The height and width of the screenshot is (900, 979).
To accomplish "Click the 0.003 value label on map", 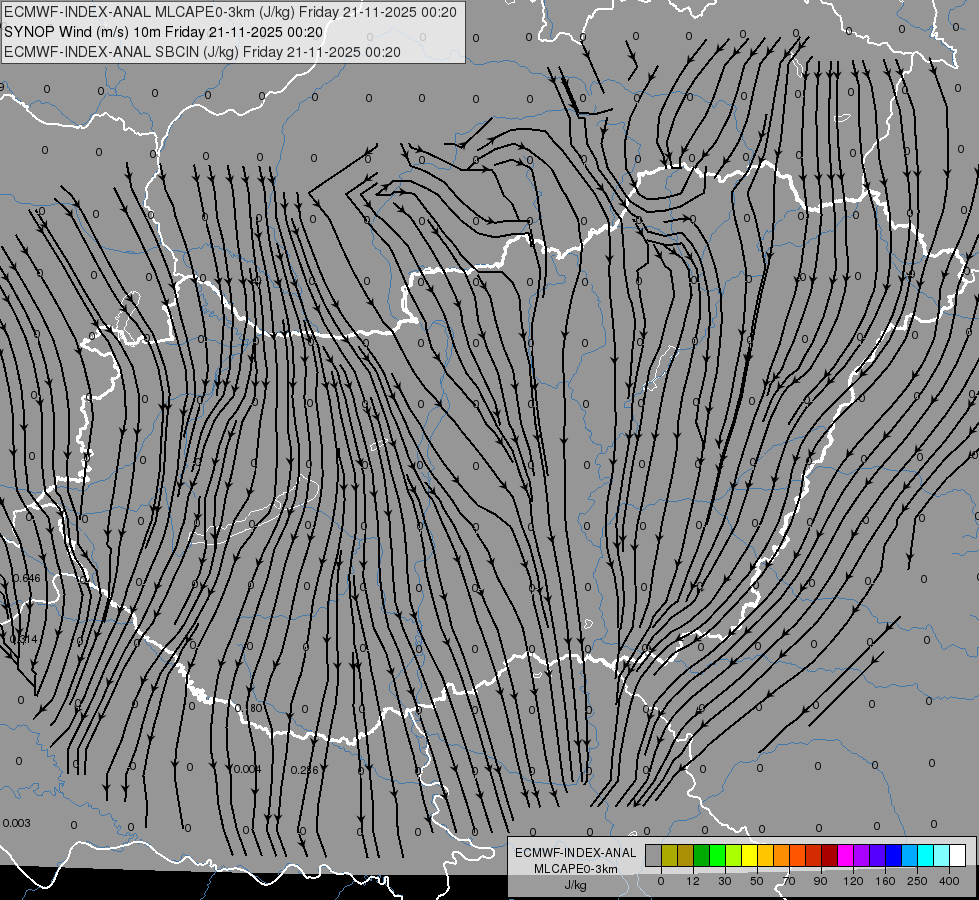I will (x=16, y=823).
